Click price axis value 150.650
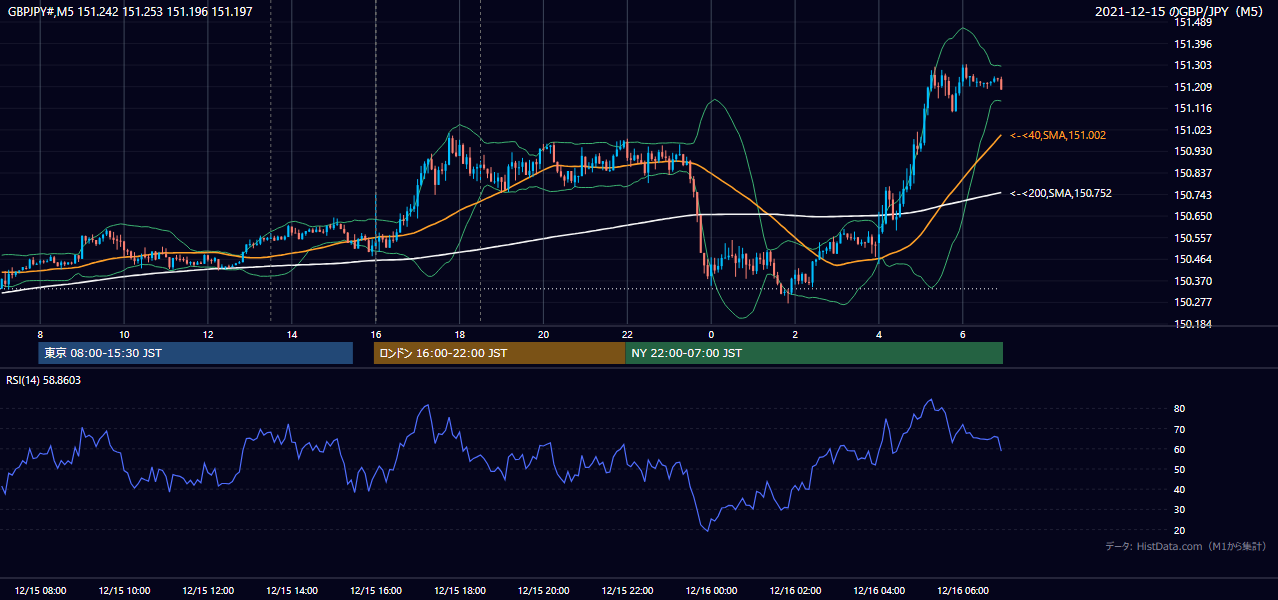The height and width of the screenshot is (600, 1278). point(1193,216)
